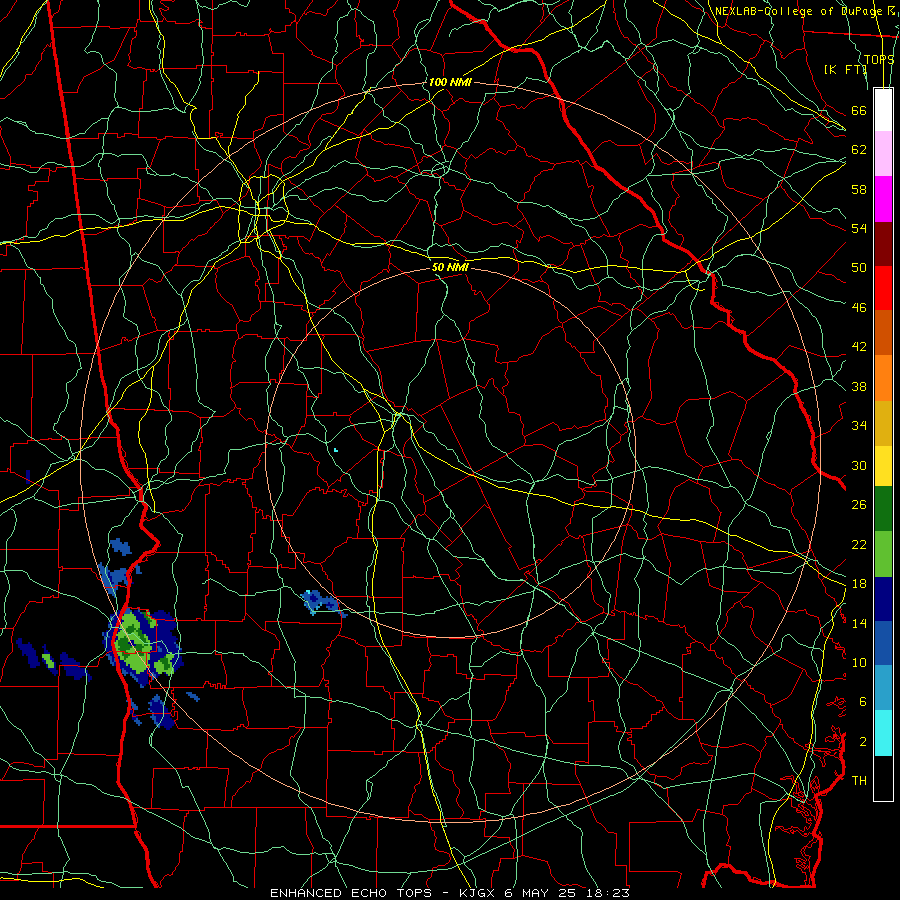
Task: Click the tiny cyan echo pixel near map center
Action: coord(336,450)
